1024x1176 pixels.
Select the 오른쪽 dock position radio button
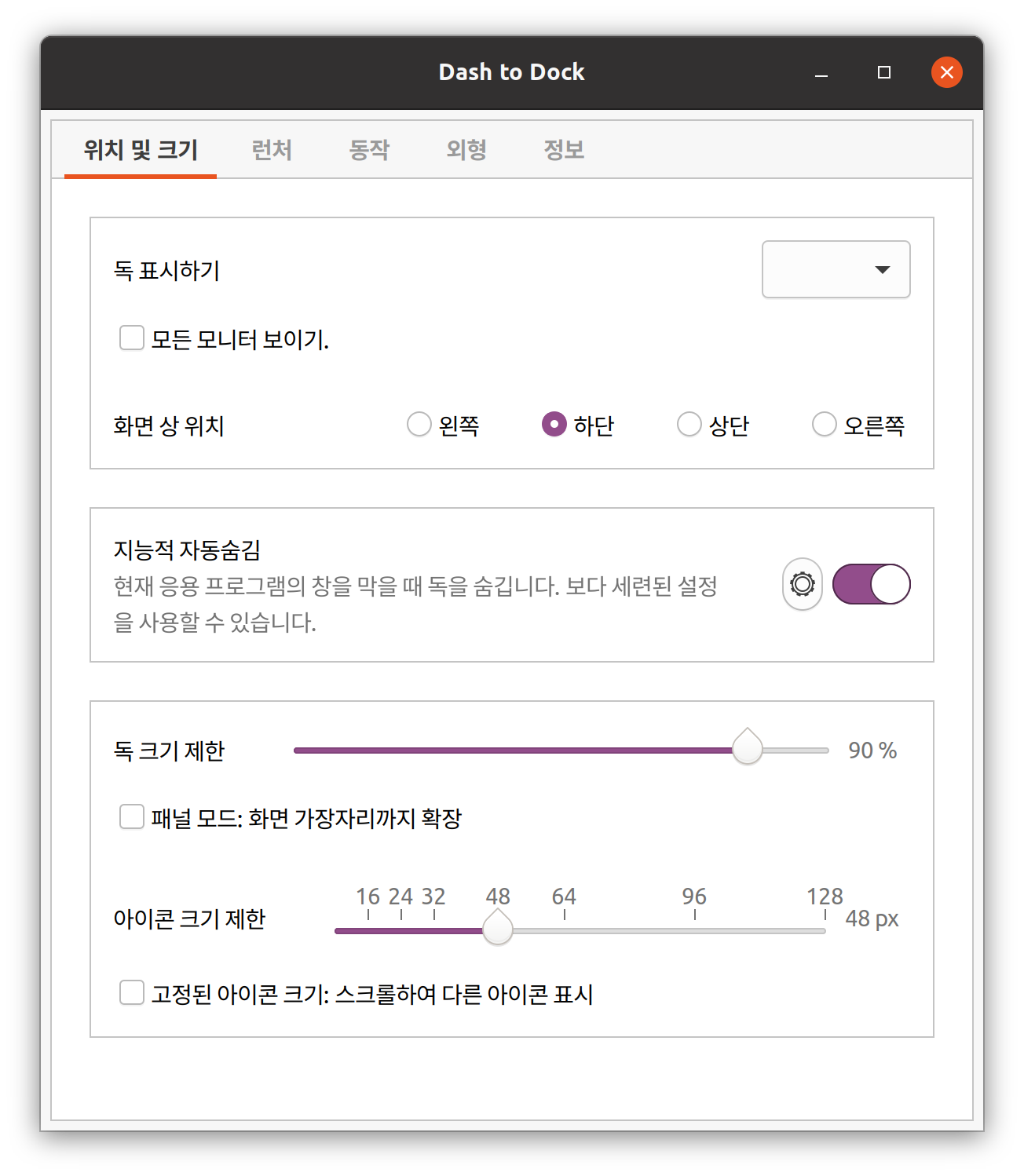tap(825, 424)
